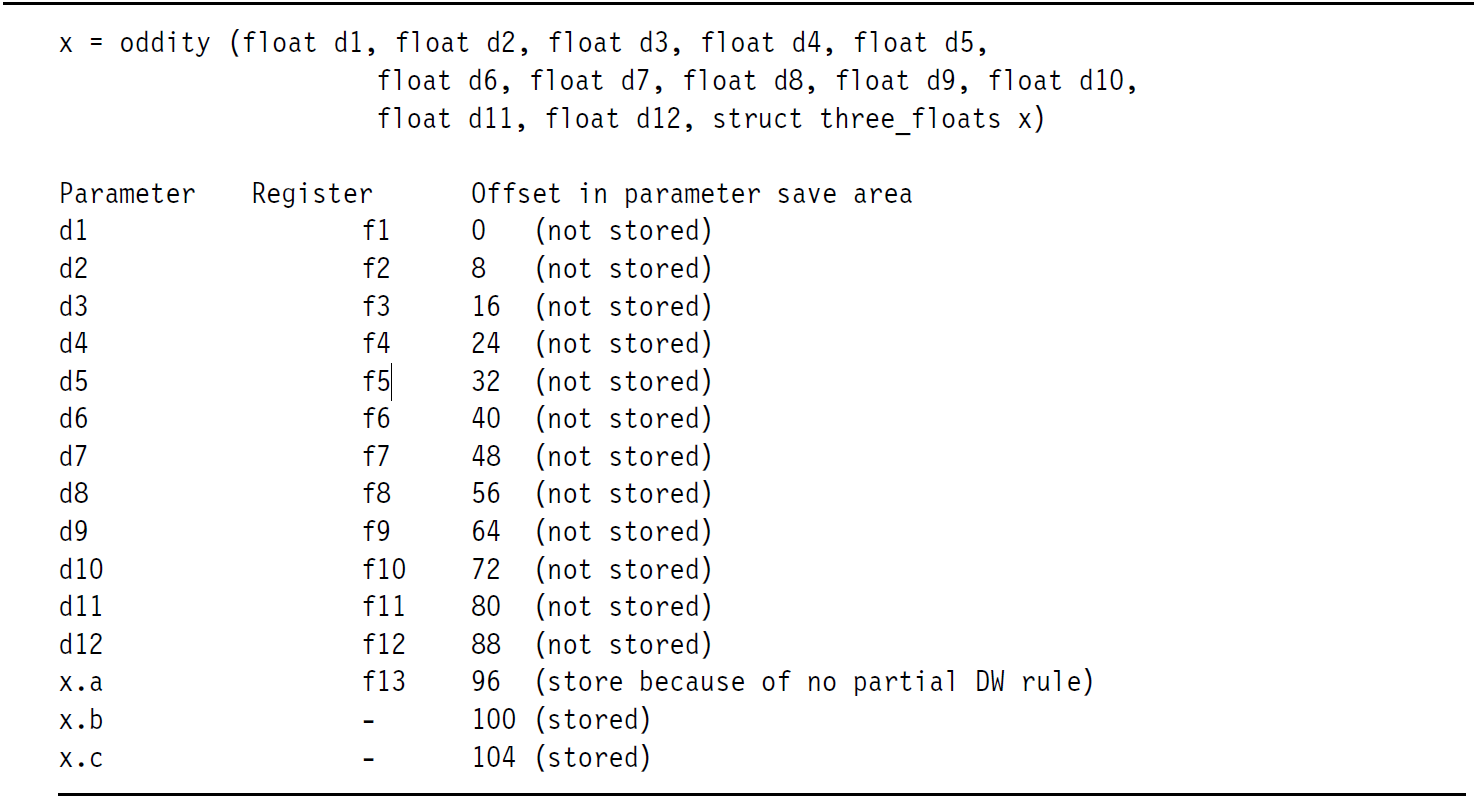Click the x.a parameter name
This screenshot has height=798, width=1481.
[81, 682]
